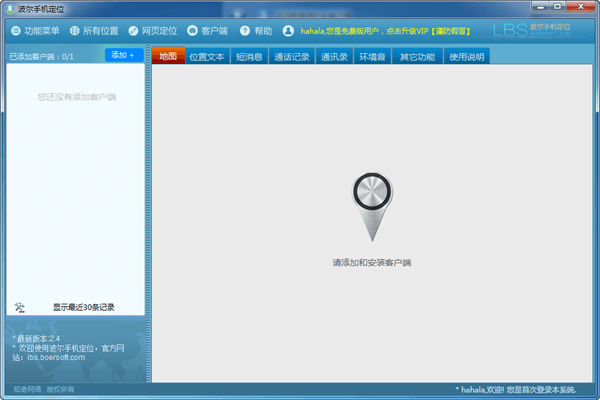Open the 位置文本 tab

pos(207,57)
